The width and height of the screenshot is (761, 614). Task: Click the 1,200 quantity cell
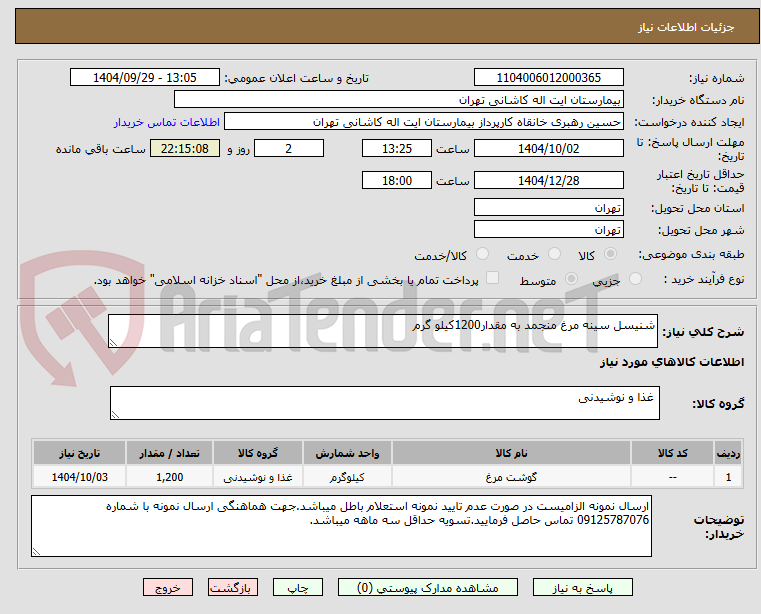169,477
